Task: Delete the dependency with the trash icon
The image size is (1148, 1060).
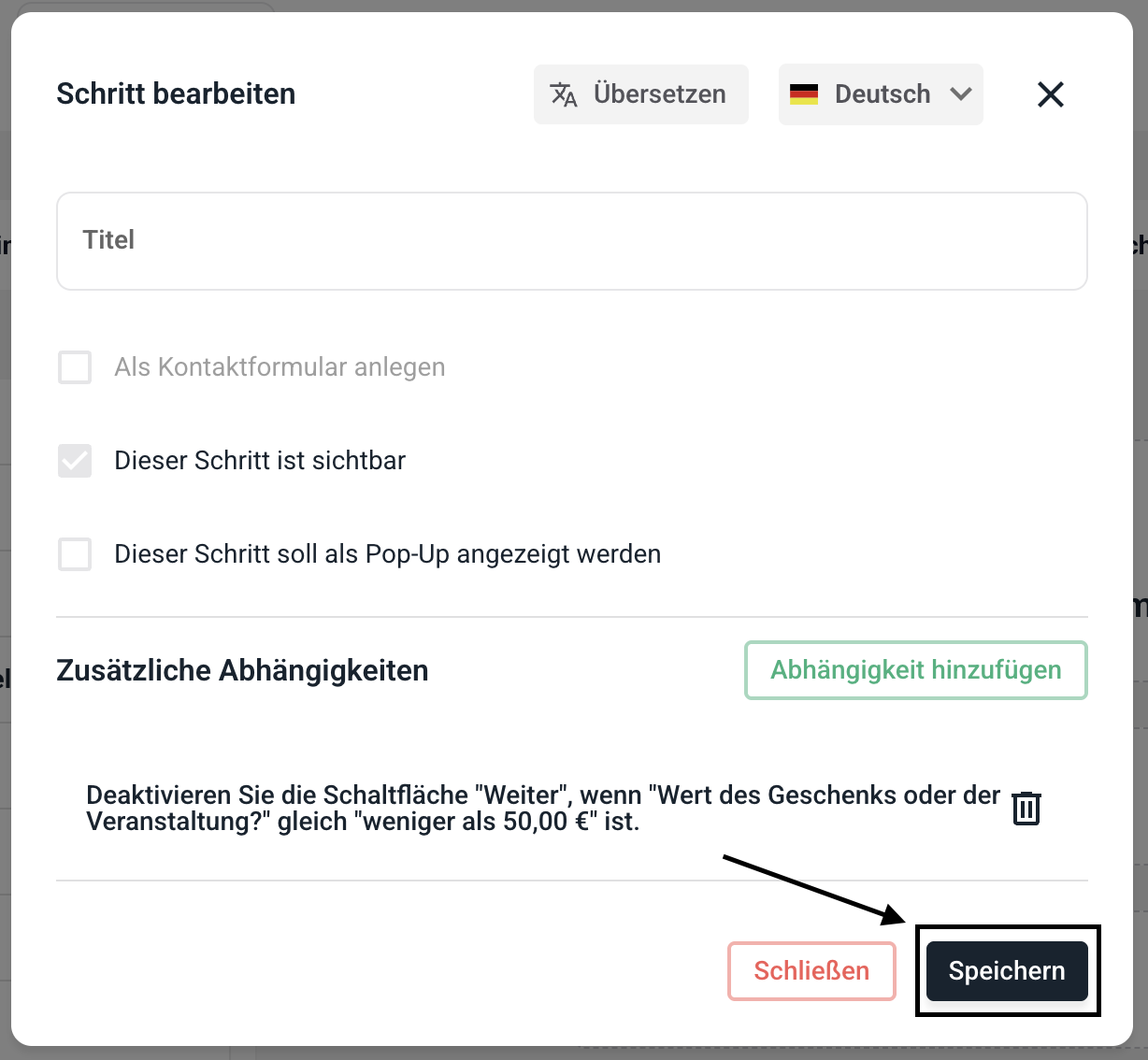Action: [1026, 809]
